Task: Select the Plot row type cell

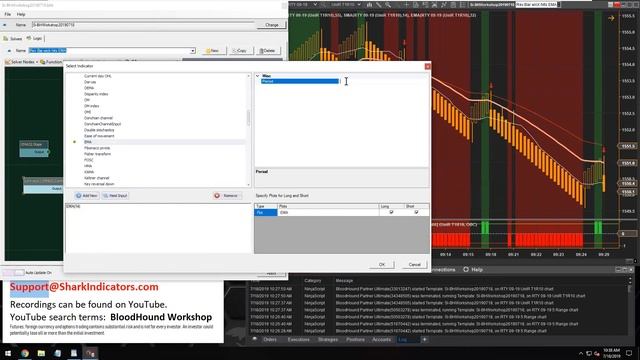Action: tap(266, 213)
